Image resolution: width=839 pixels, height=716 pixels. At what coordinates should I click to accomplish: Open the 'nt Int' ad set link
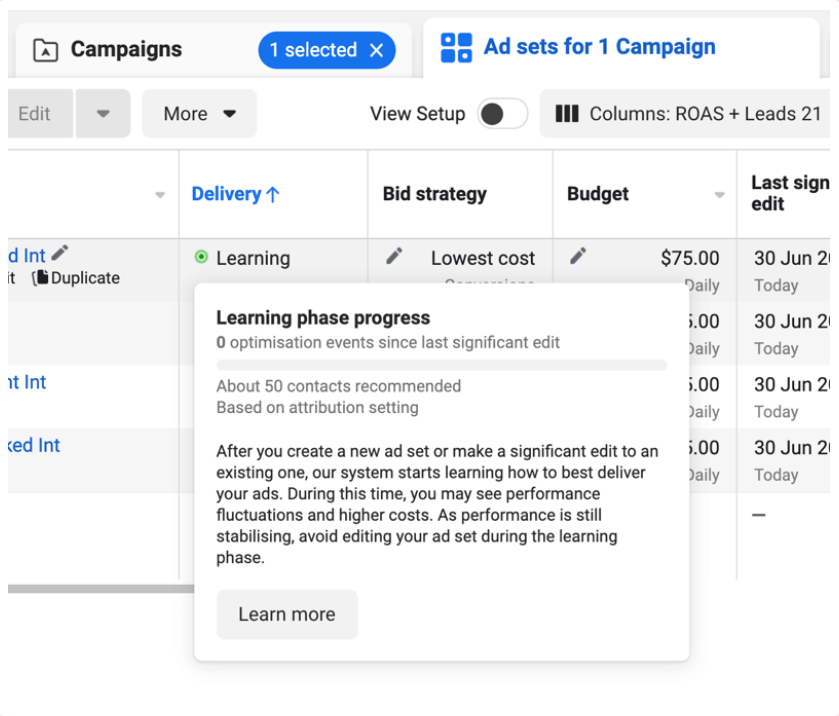click(x=27, y=382)
